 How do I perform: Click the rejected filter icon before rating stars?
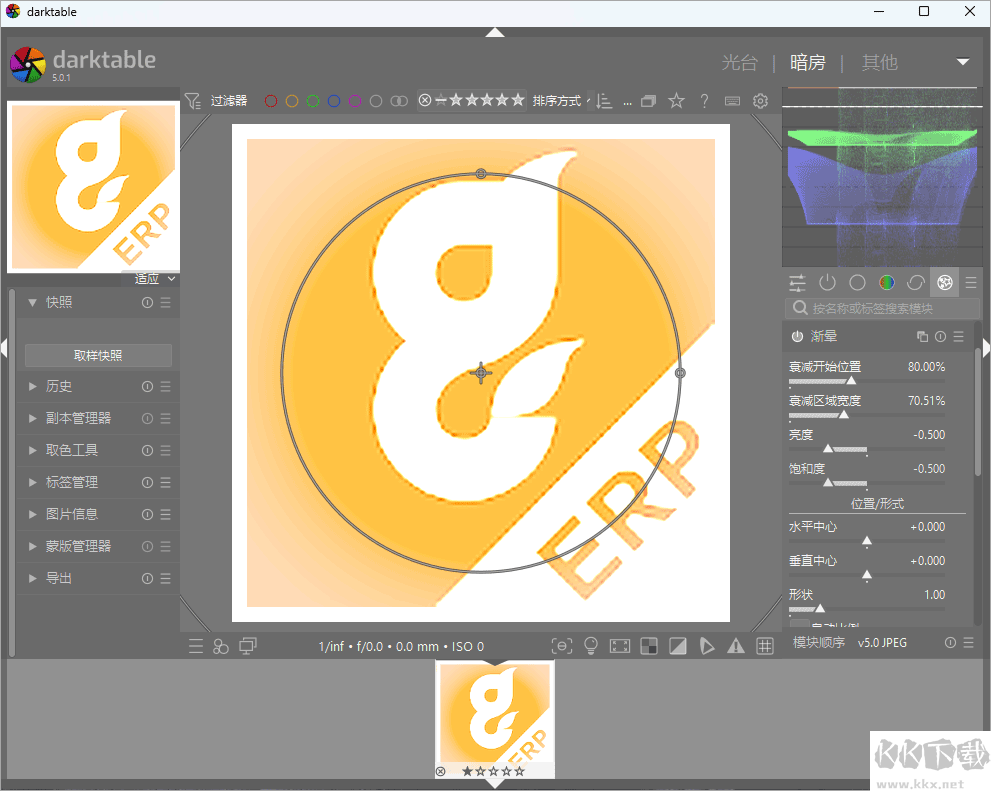425,100
